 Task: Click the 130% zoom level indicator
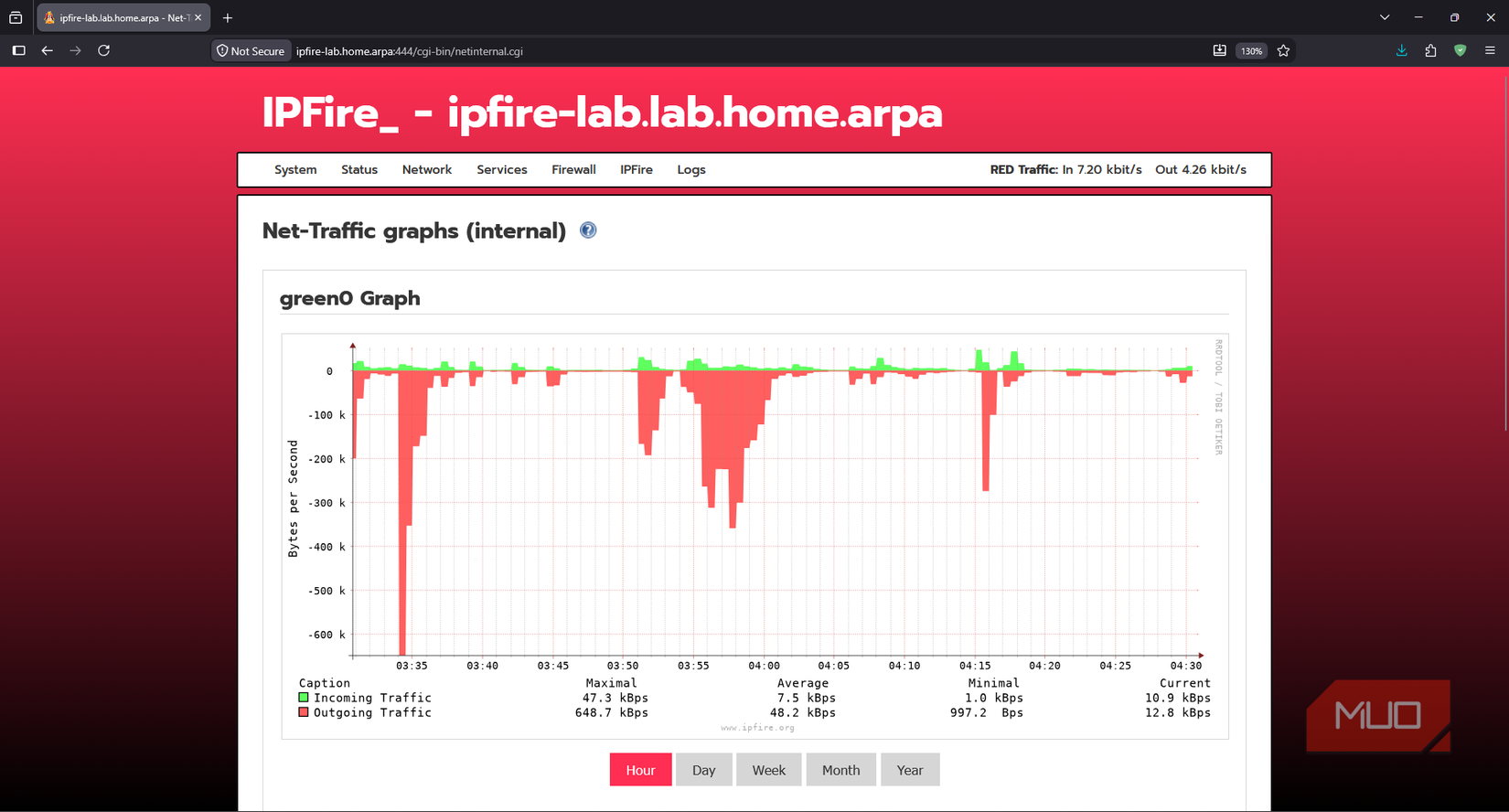[1251, 51]
